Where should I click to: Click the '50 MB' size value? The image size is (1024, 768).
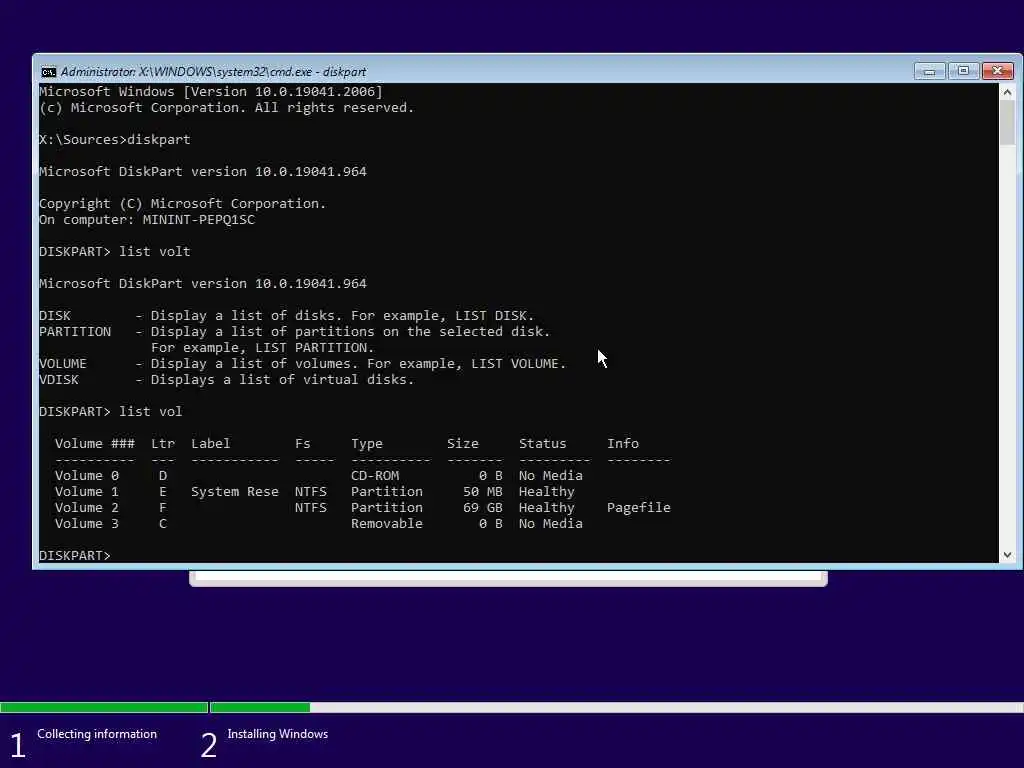pyautogui.click(x=483, y=491)
